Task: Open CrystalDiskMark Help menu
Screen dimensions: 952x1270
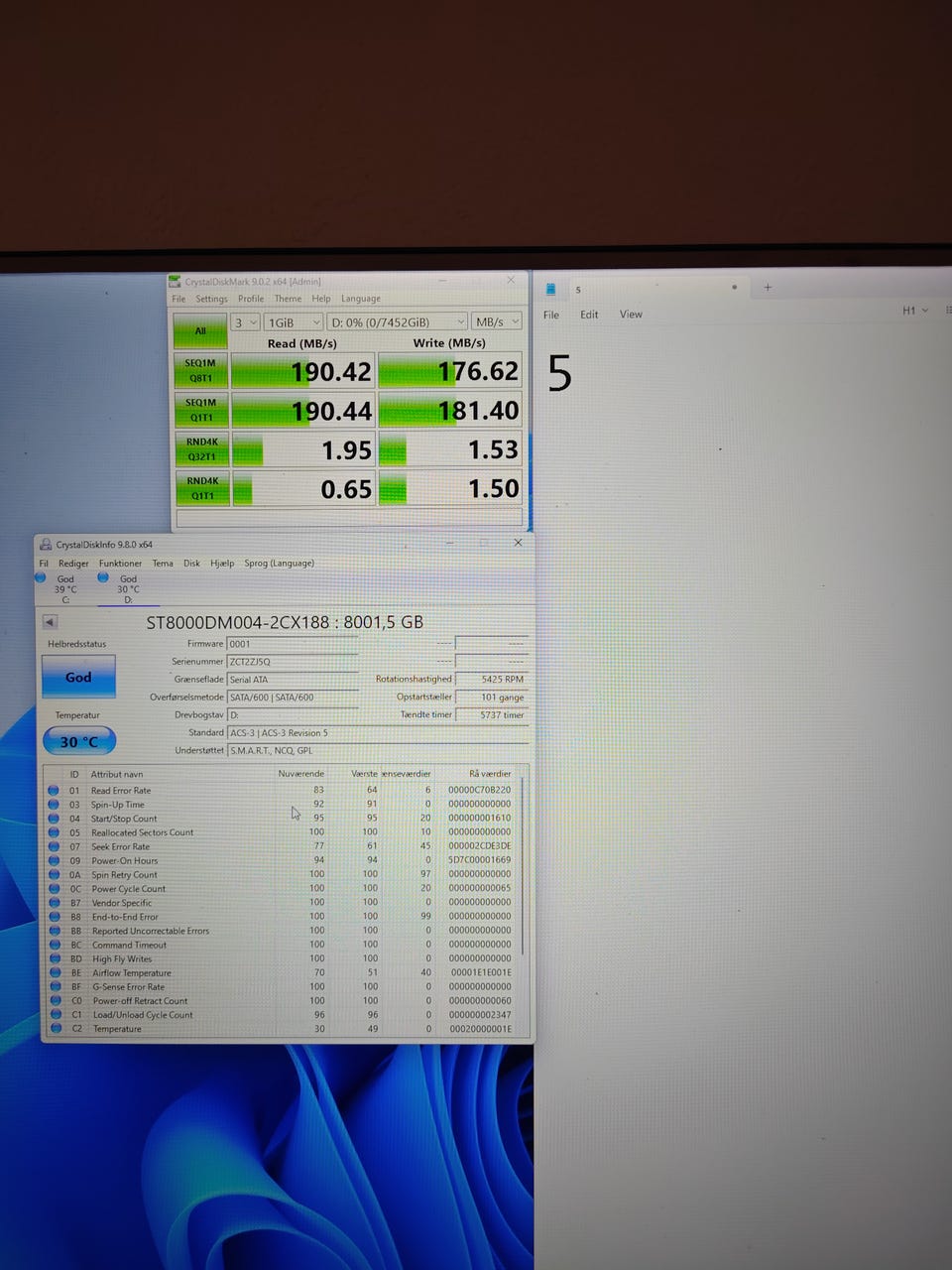Action: [321, 299]
